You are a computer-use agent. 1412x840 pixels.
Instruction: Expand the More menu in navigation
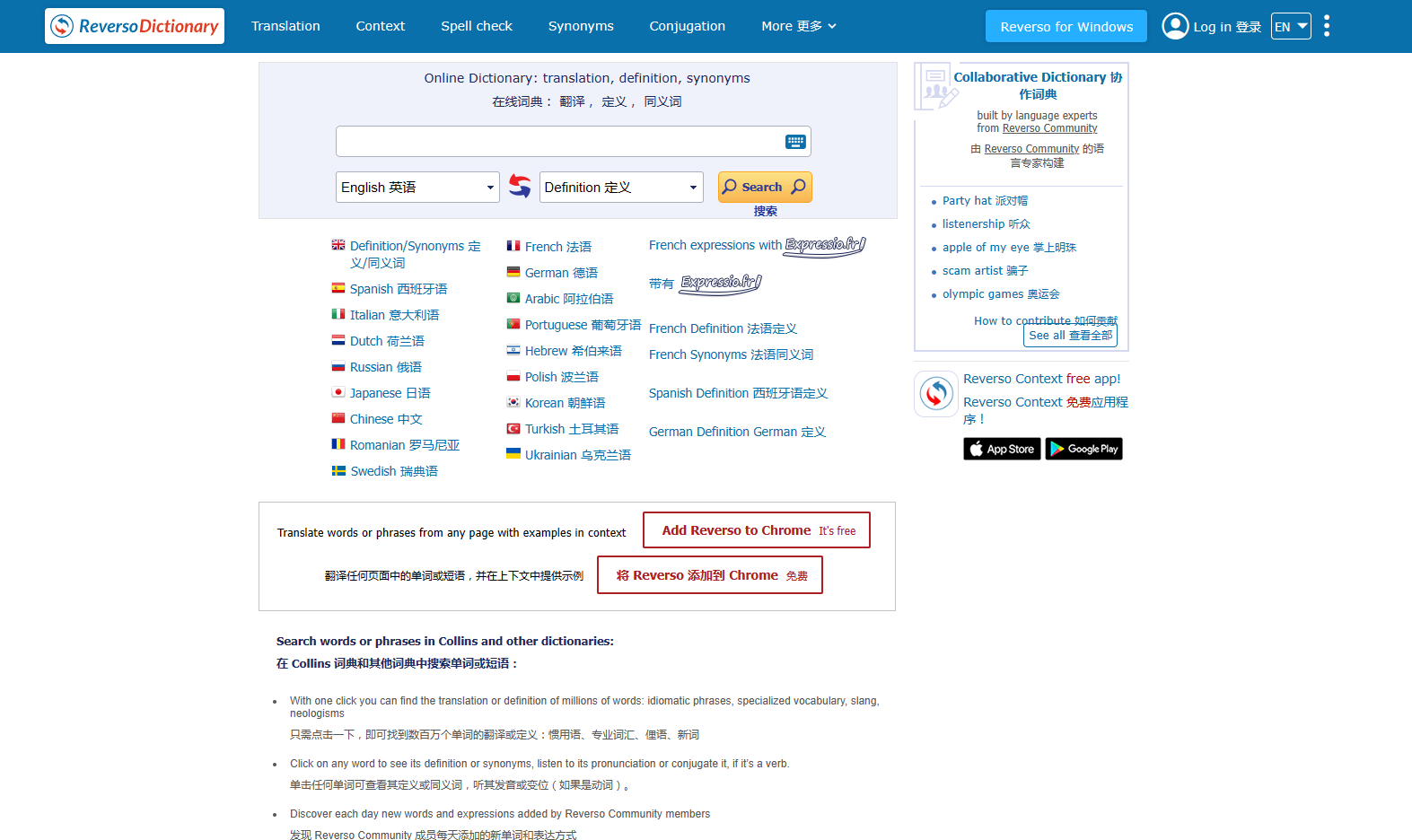click(799, 26)
